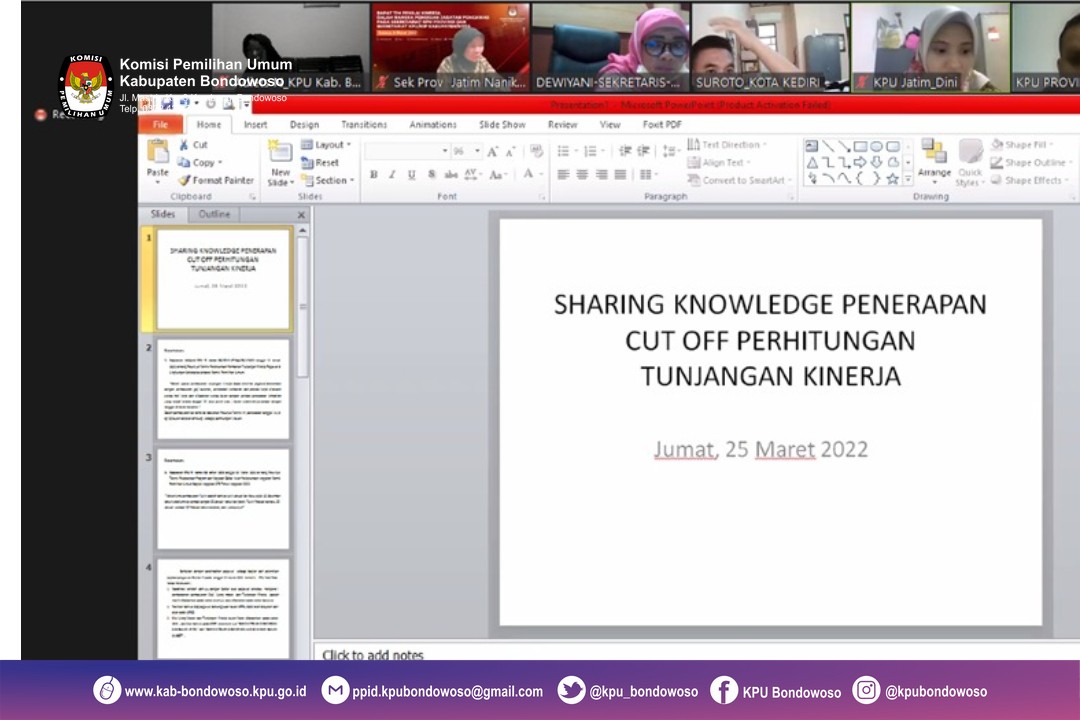Toggle Underline formatting

pos(410,175)
